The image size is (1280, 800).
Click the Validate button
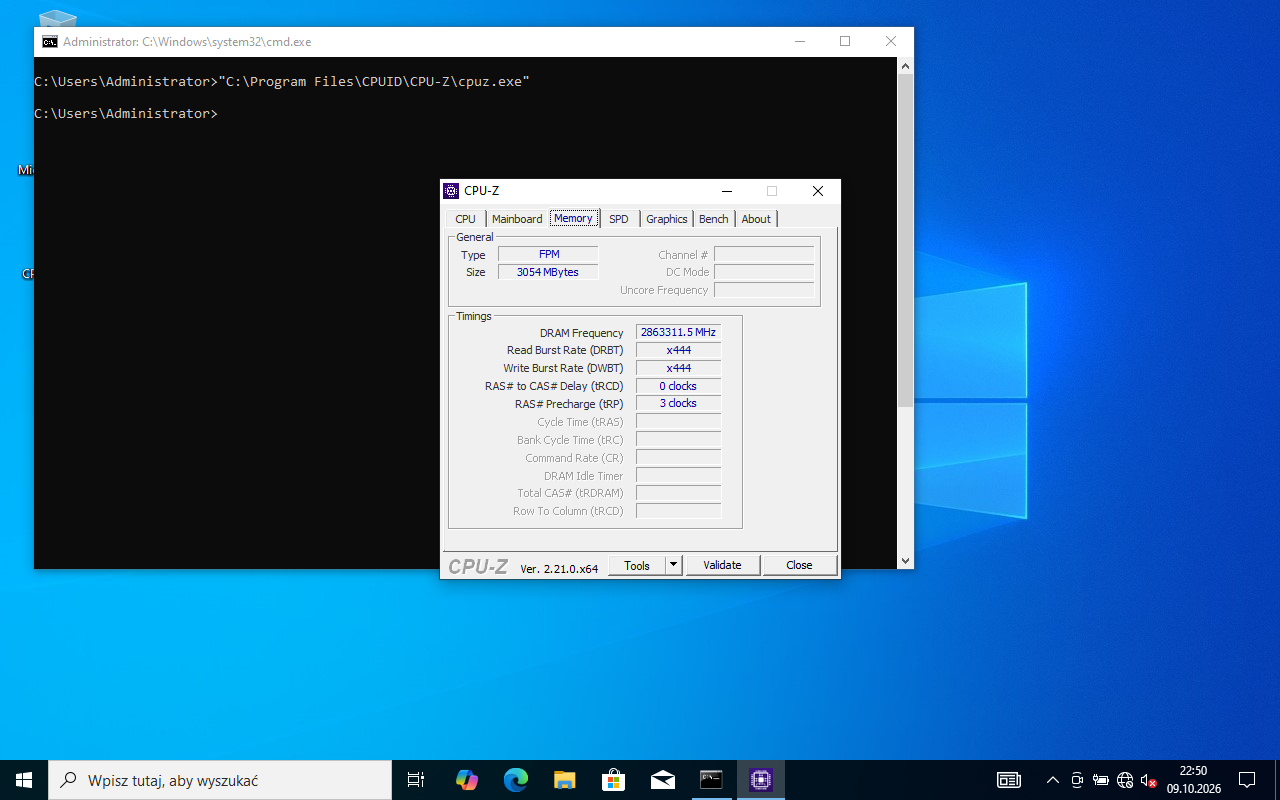pyautogui.click(x=723, y=565)
